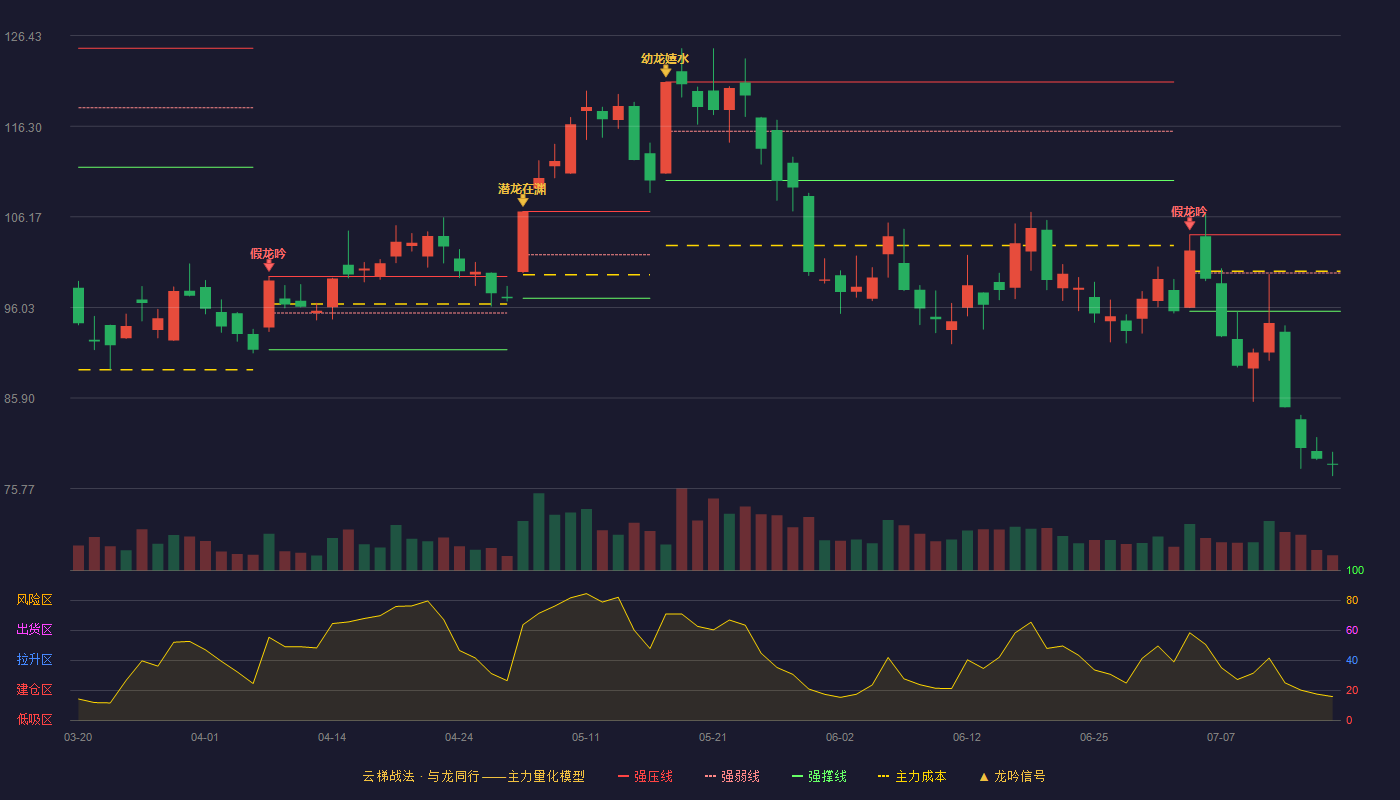Click the 低吸区 zone label
Screen dimensions: 1400x800
(x=34, y=719)
